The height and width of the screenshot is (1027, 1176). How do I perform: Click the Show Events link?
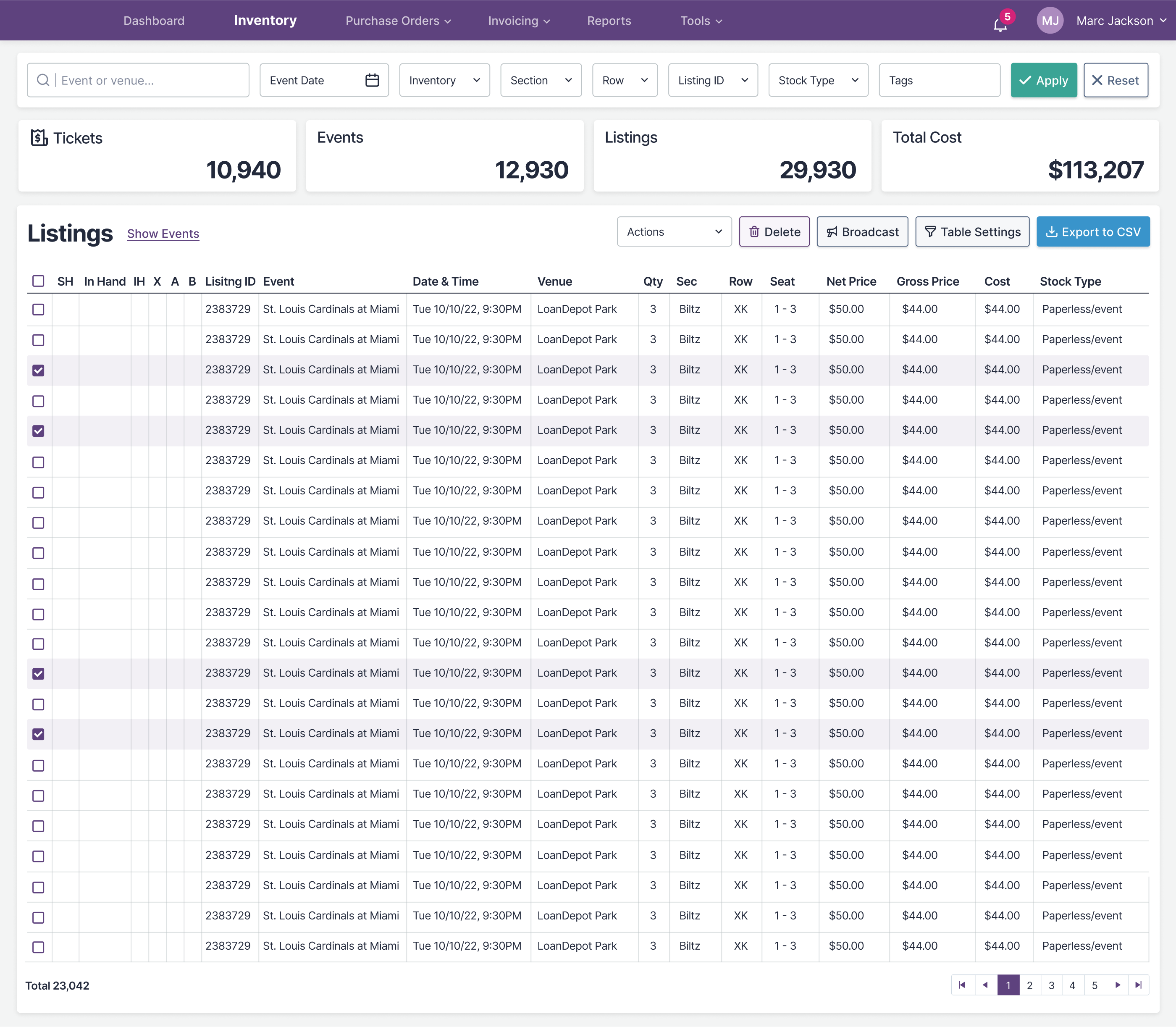(x=163, y=234)
